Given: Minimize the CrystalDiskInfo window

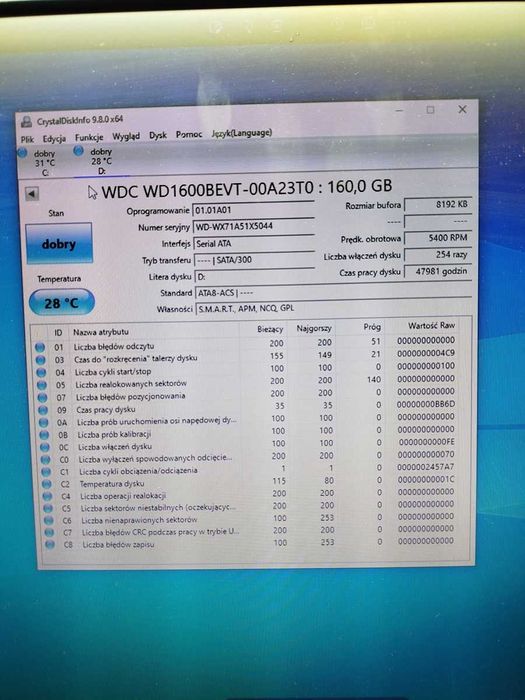Looking at the screenshot, I should click(x=399, y=110).
